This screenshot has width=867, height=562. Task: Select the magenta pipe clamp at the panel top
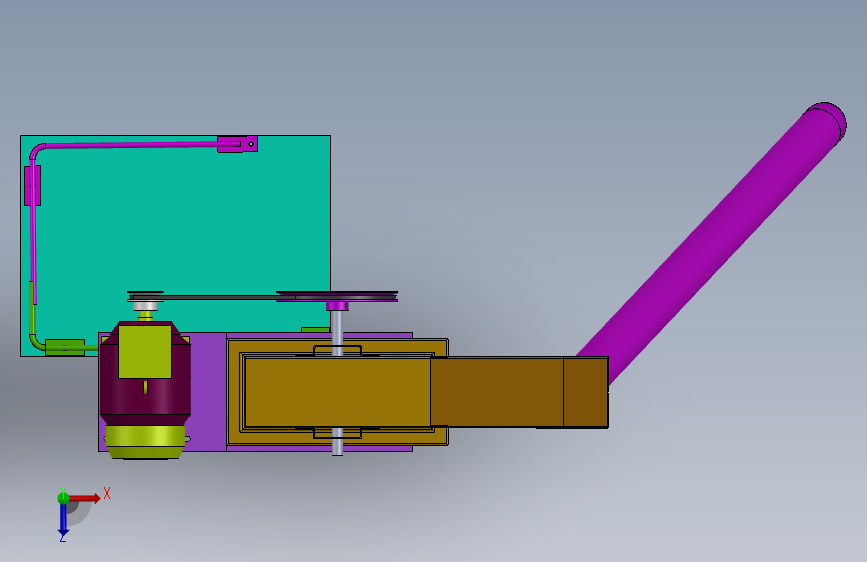[237, 144]
